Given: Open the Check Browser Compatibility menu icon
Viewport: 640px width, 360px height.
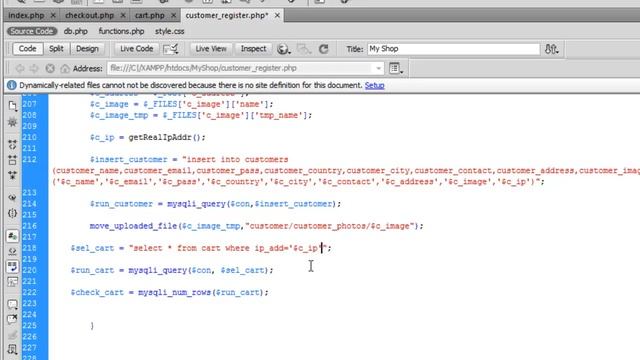Looking at the screenshot, I should (171, 49).
